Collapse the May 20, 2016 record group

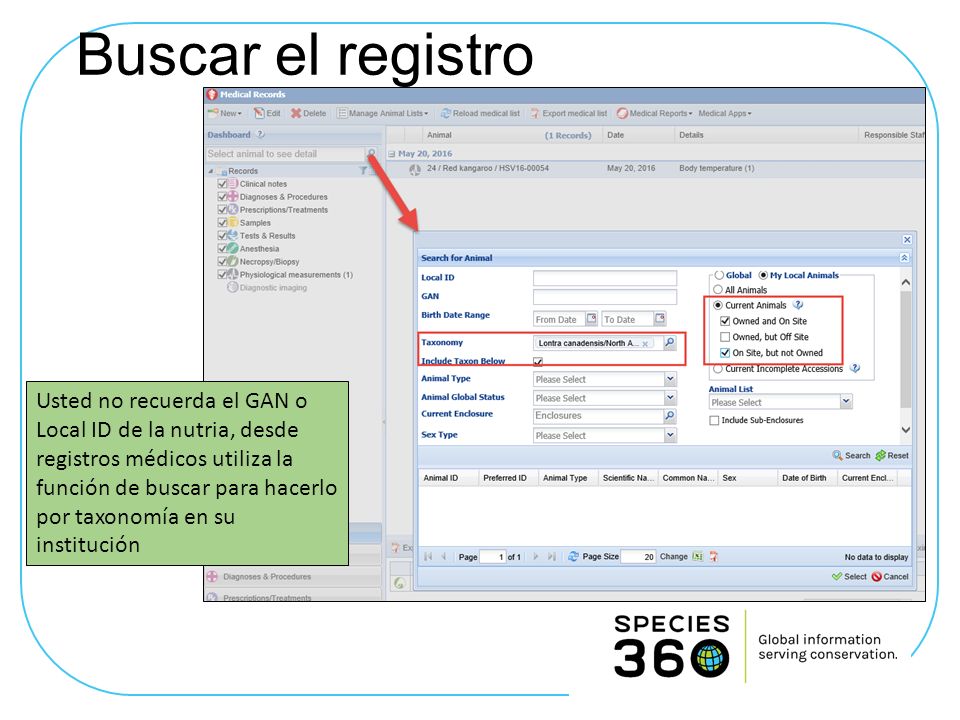click(392, 154)
